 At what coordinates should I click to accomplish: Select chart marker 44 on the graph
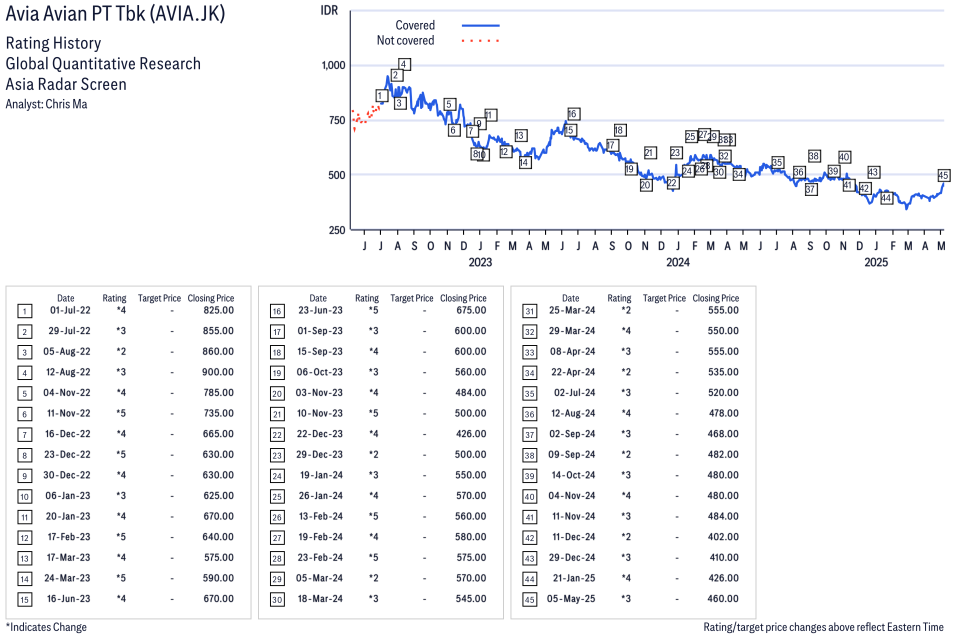(x=886, y=198)
